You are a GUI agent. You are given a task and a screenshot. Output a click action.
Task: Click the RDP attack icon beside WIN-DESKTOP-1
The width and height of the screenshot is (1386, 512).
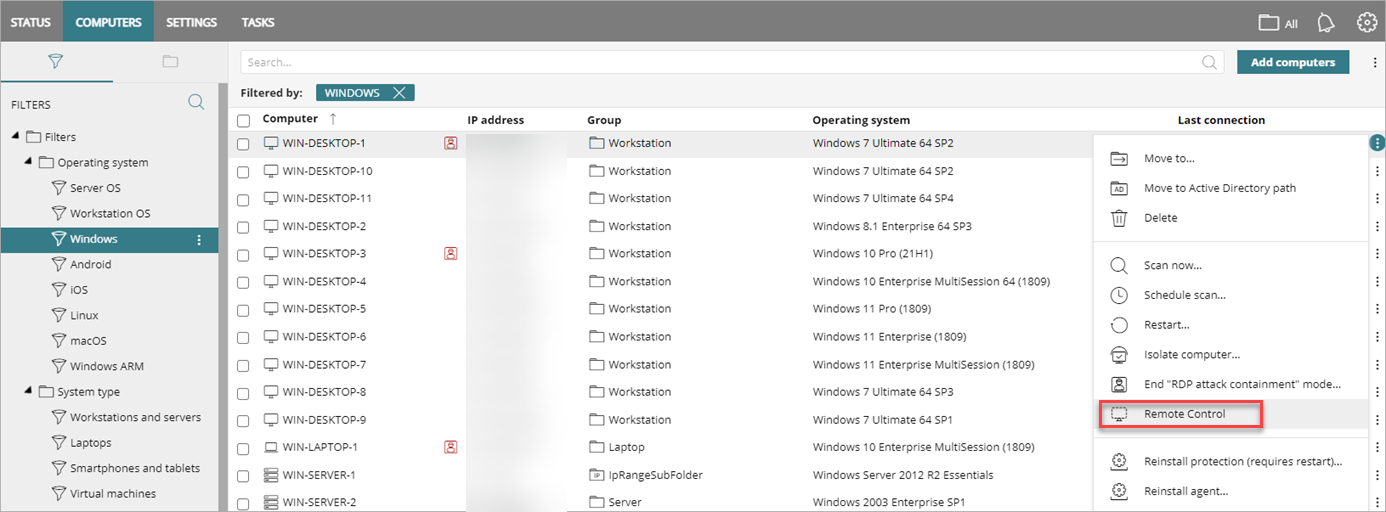coord(450,144)
